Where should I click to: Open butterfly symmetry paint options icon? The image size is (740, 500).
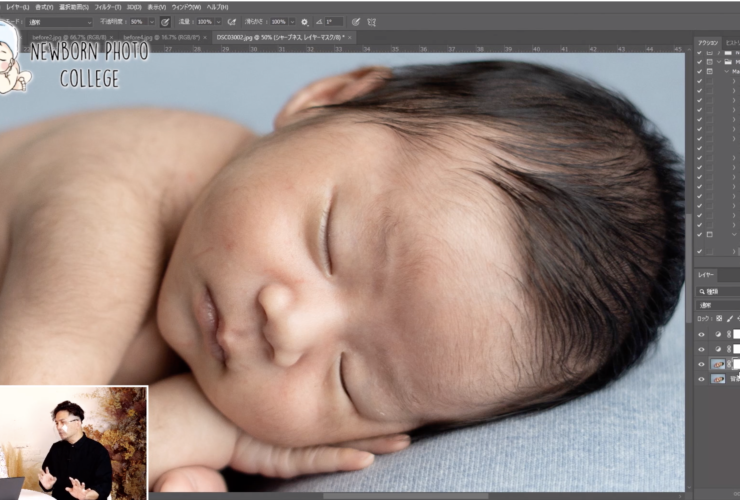pos(372,22)
